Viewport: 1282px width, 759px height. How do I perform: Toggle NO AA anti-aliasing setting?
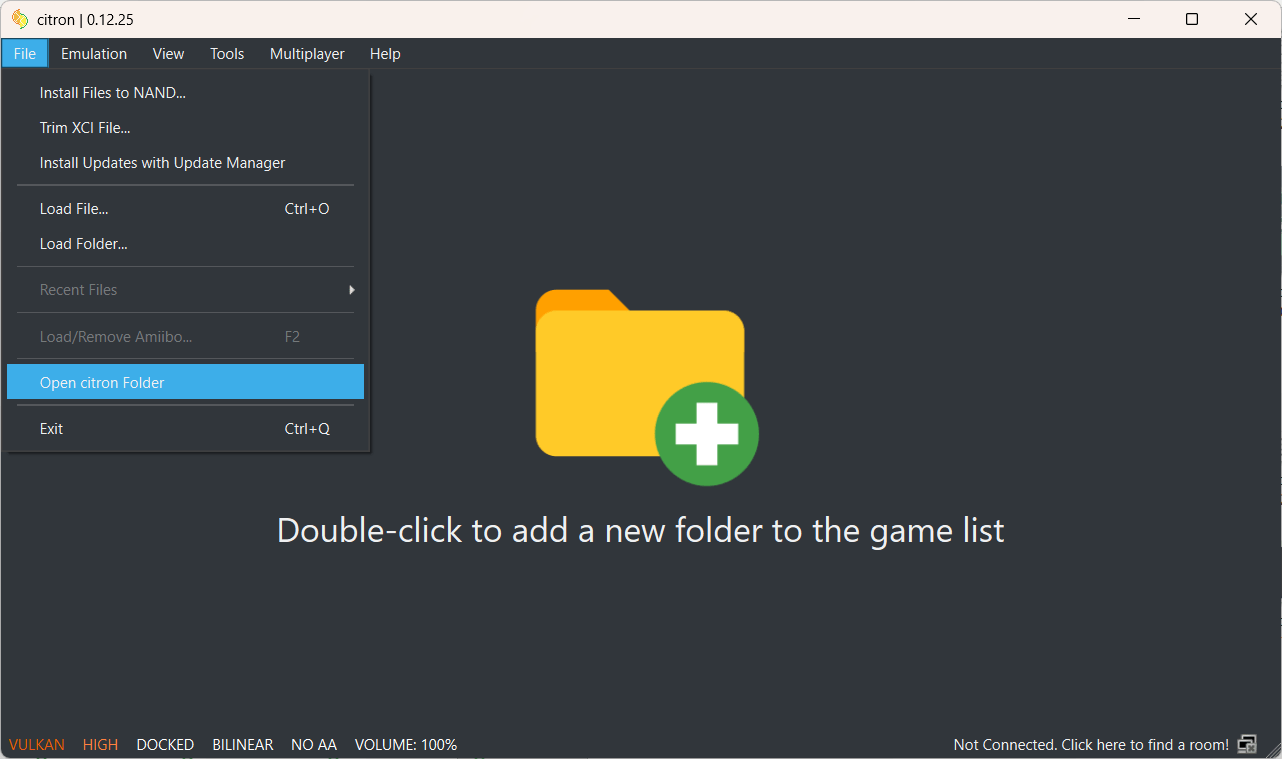click(314, 745)
